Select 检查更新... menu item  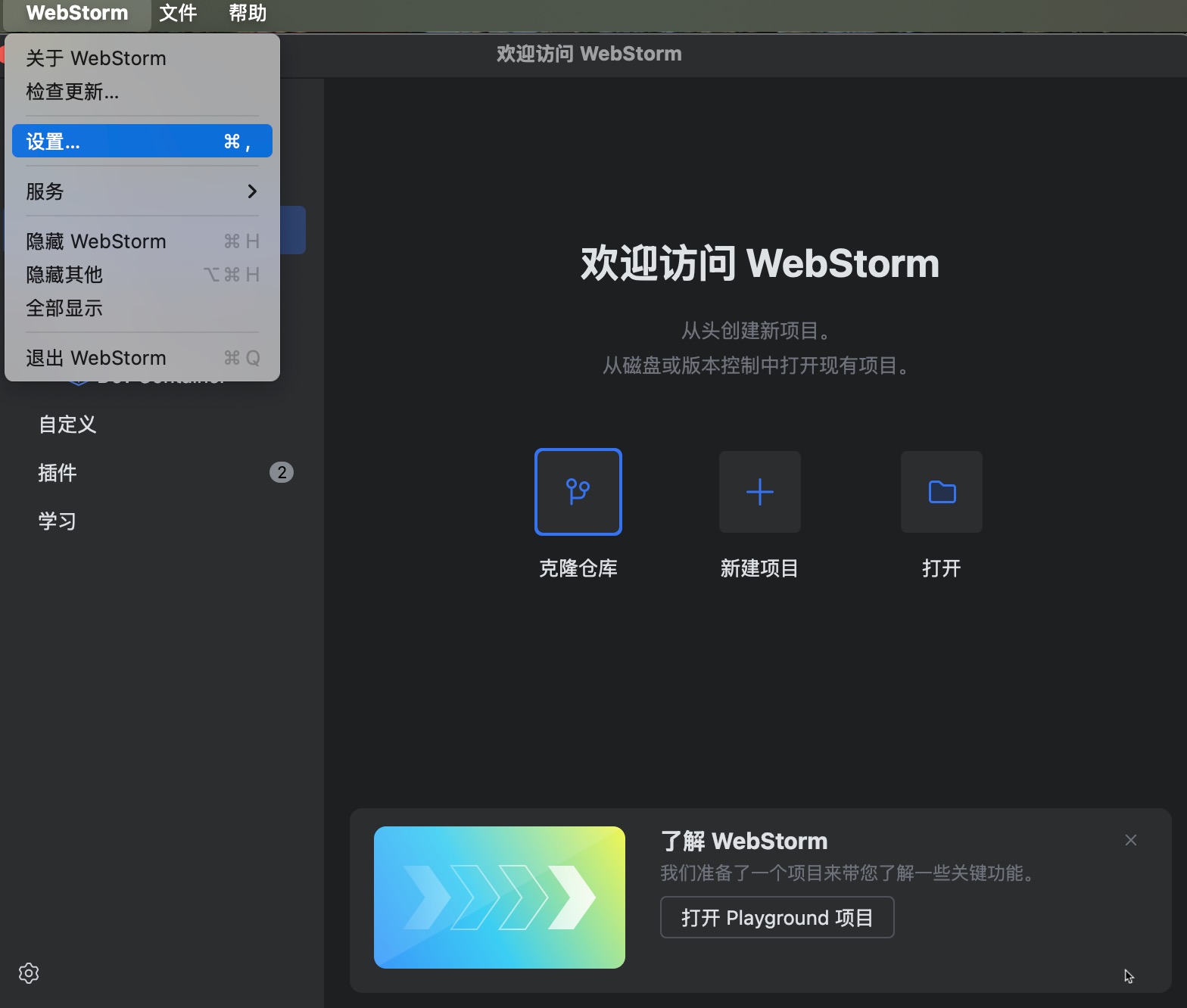73,92
